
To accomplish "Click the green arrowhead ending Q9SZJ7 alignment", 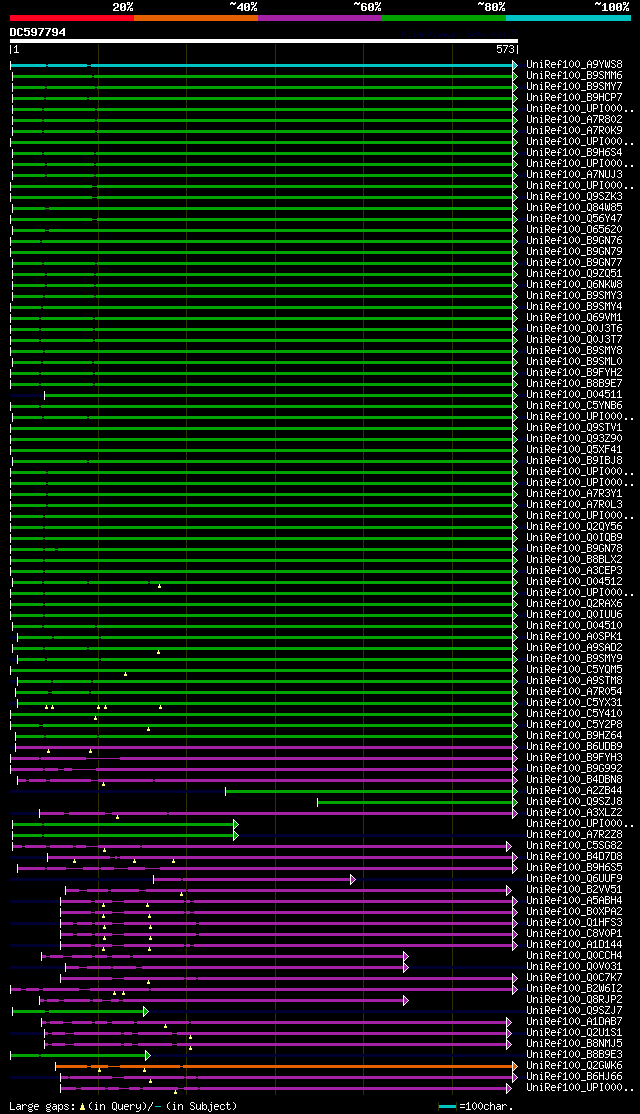I will pos(146,1012).
